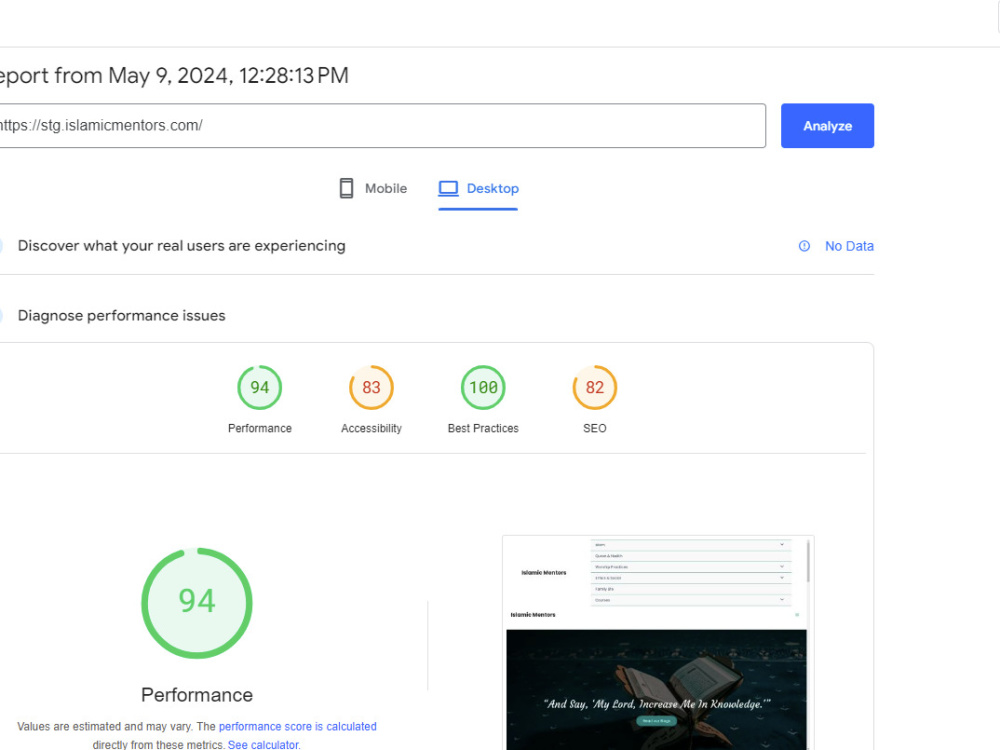Click the desktop laptop icon

click(448, 188)
